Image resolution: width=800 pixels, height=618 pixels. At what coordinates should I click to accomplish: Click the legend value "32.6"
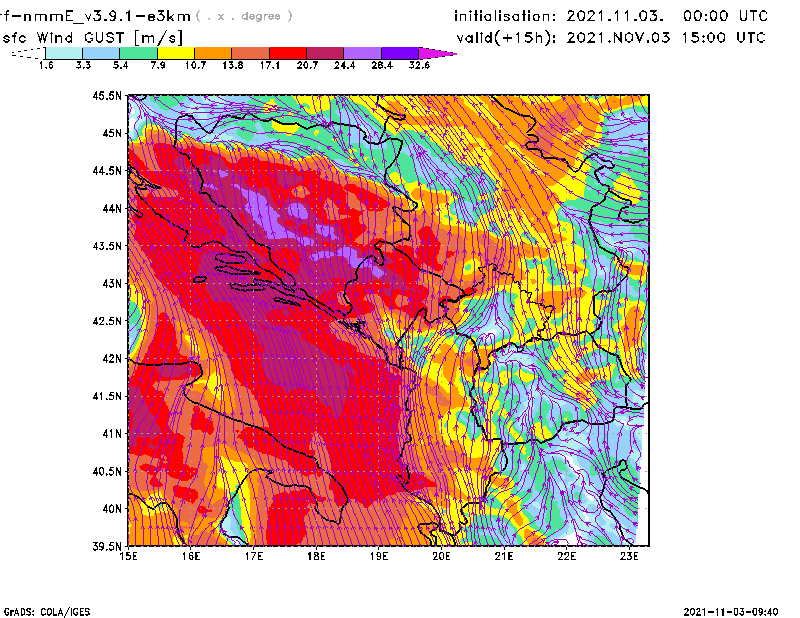pos(419,65)
